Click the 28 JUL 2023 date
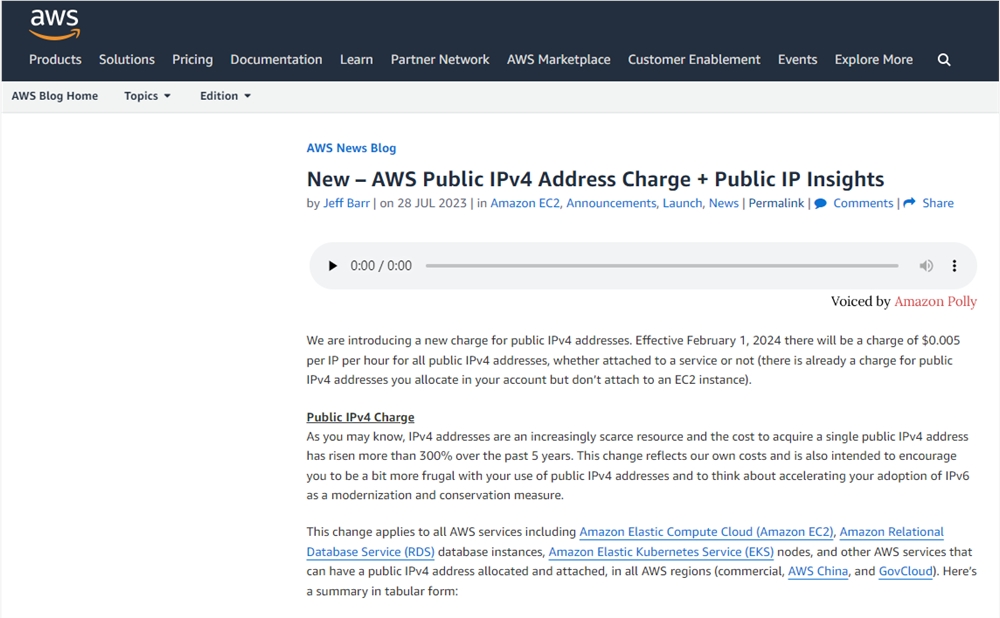Viewport: 1000px width, 618px height. click(432, 203)
